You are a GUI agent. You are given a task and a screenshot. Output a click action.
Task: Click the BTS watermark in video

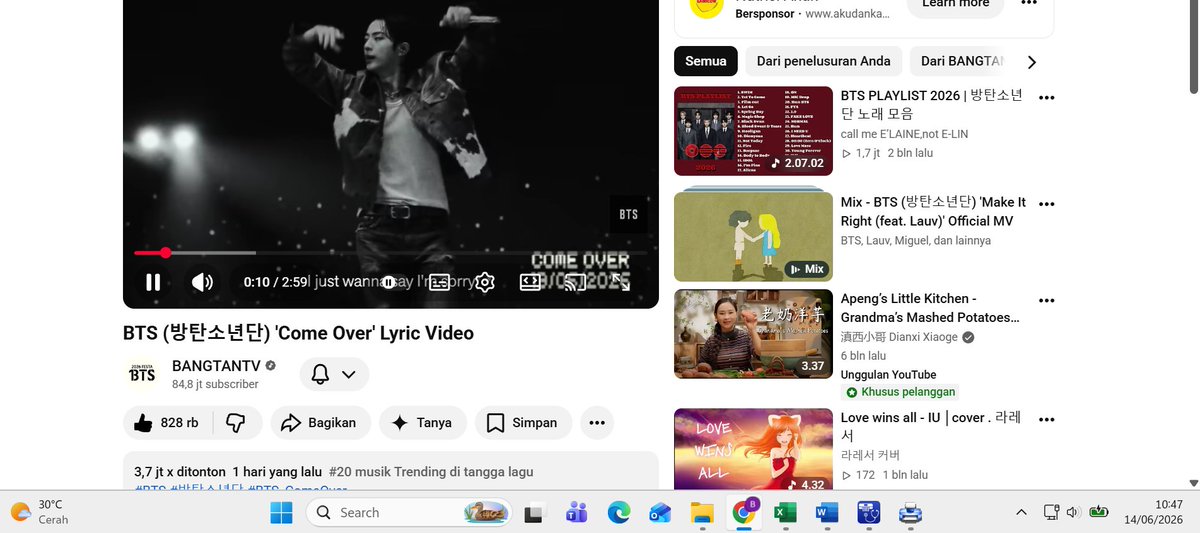click(628, 214)
